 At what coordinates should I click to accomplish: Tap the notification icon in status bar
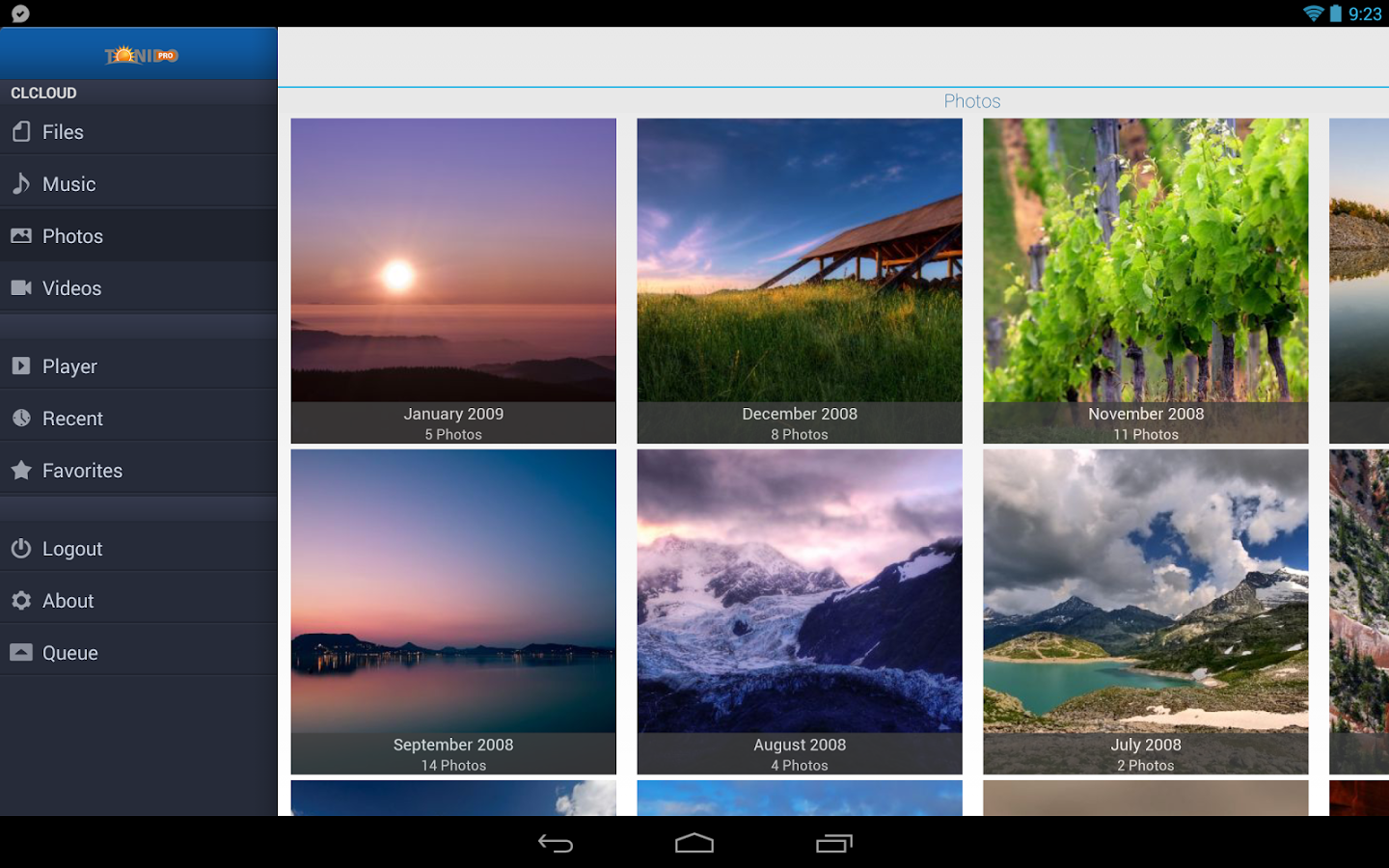tap(20, 14)
